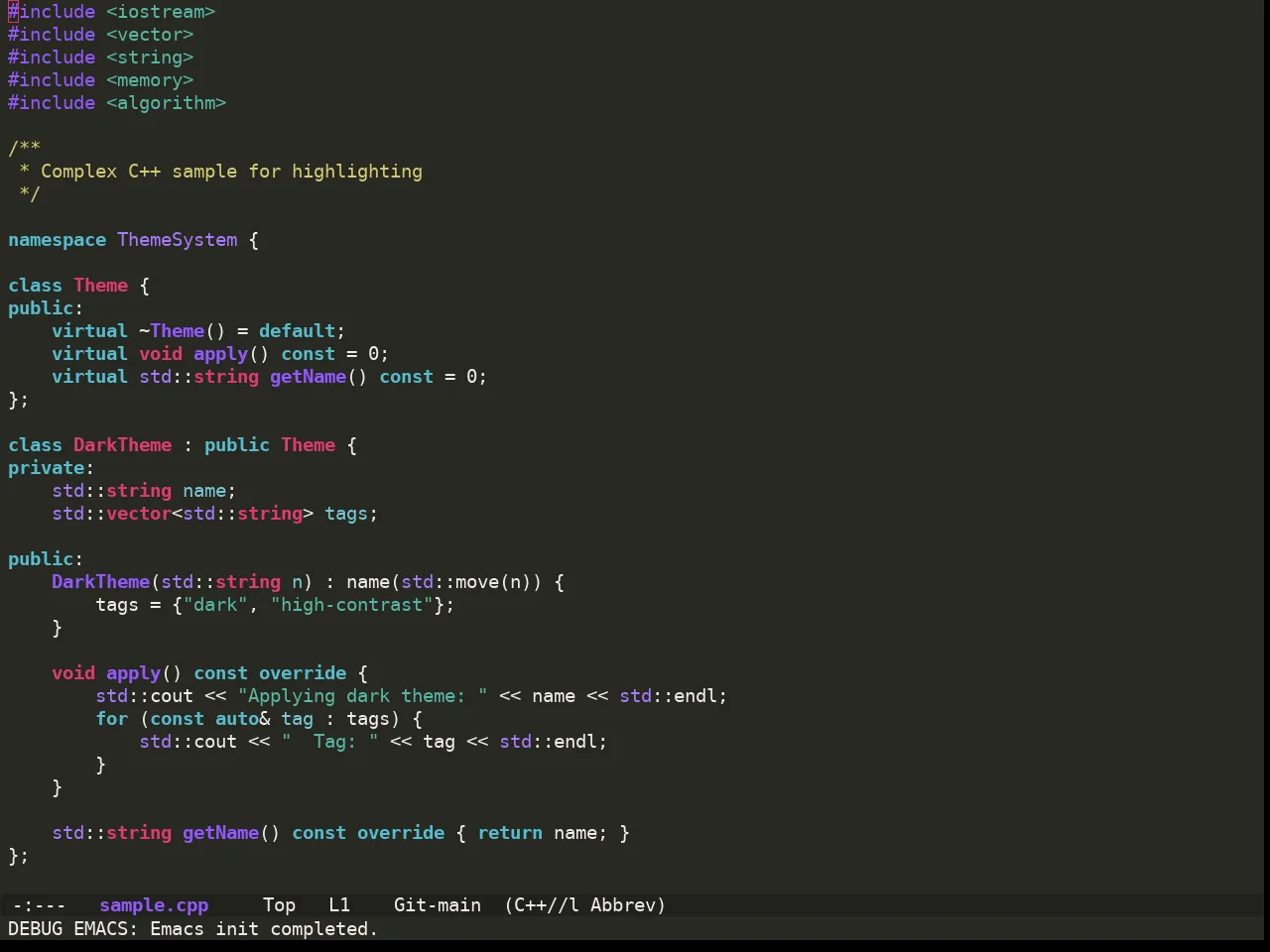Click 'move' in std::move(n)
1270x952 pixels.
(x=477, y=582)
